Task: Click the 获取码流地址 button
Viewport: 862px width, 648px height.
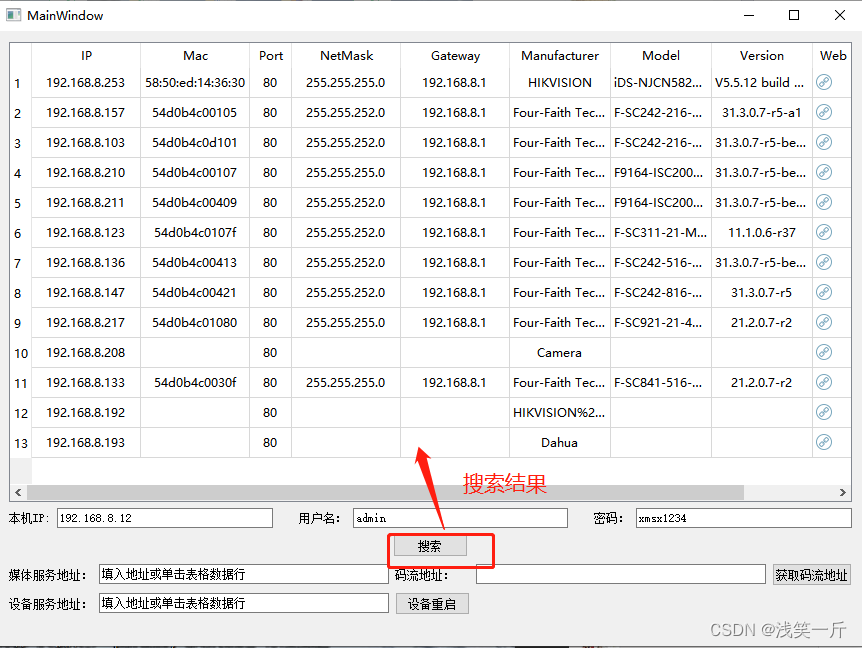Action: pyautogui.click(x=811, y=575)
